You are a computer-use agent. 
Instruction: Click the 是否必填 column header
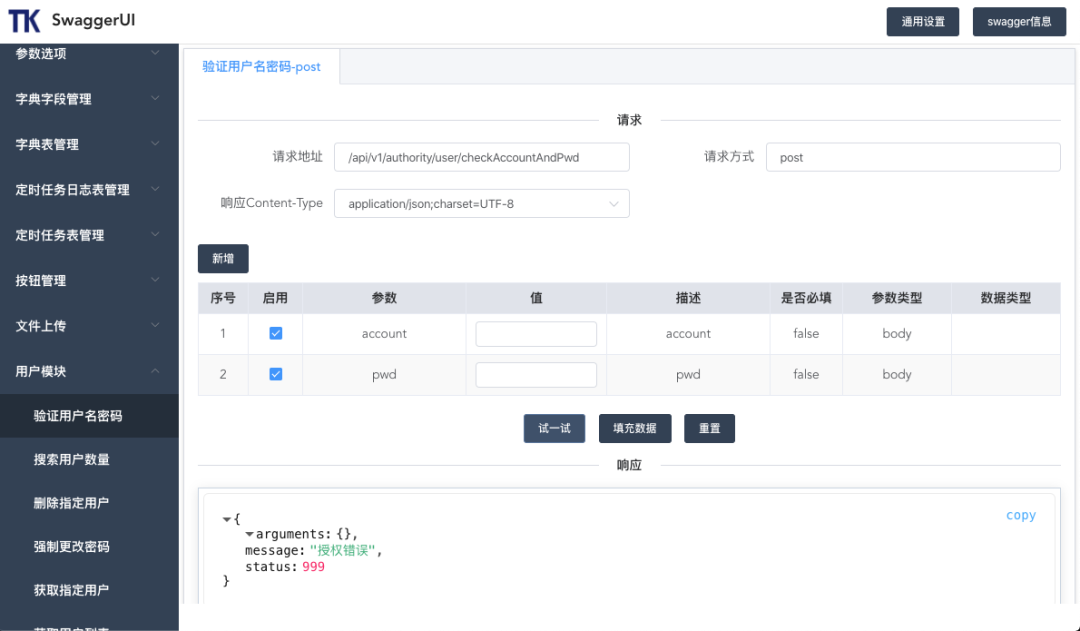[x=806, y=298]
